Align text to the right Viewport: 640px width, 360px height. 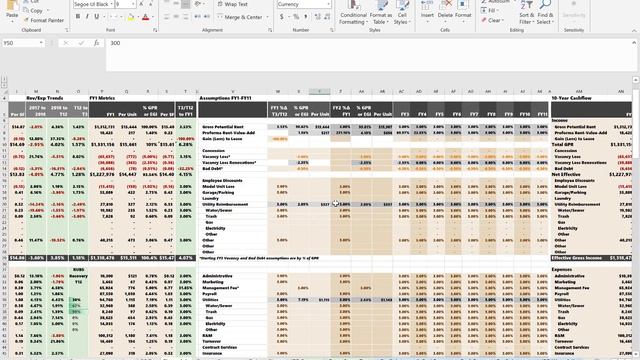(185, 17)
